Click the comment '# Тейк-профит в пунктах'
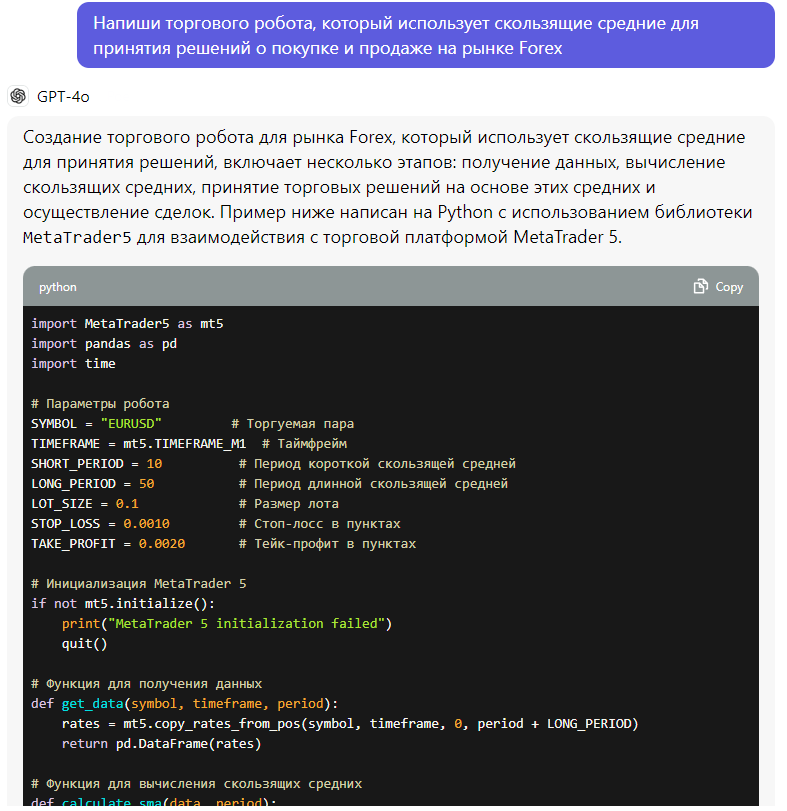 [x=327, y=544]
